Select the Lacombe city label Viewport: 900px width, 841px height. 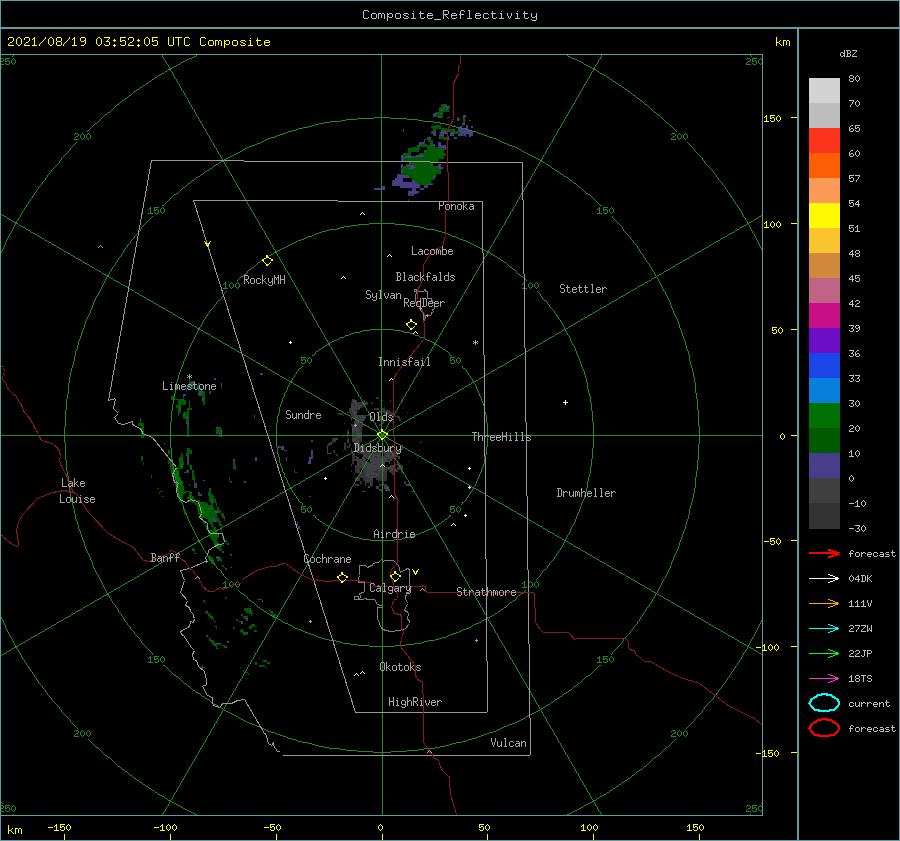pyautogui.click(x=432, y=251)
